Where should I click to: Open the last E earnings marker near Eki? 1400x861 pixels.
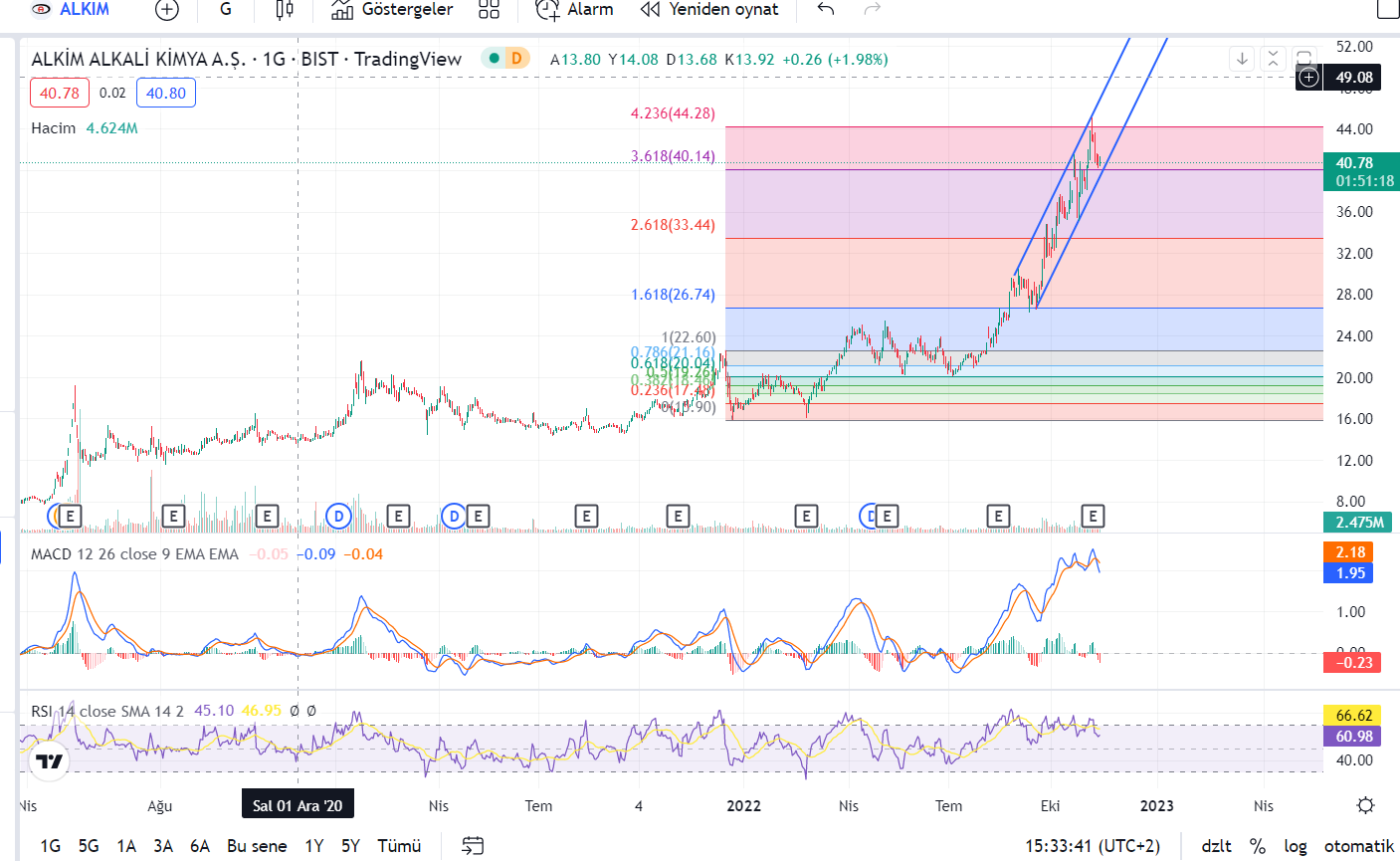click(x=1093, y=516)
